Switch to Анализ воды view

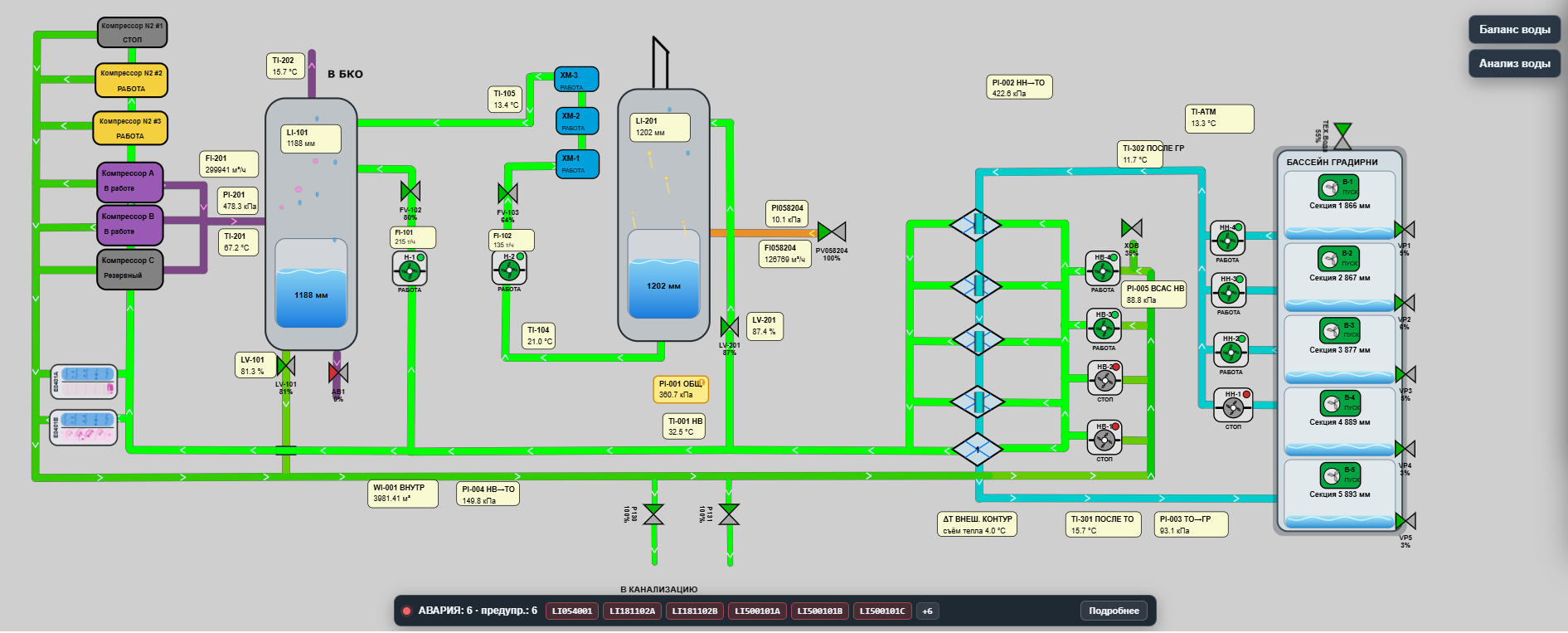coord(1514,63)
